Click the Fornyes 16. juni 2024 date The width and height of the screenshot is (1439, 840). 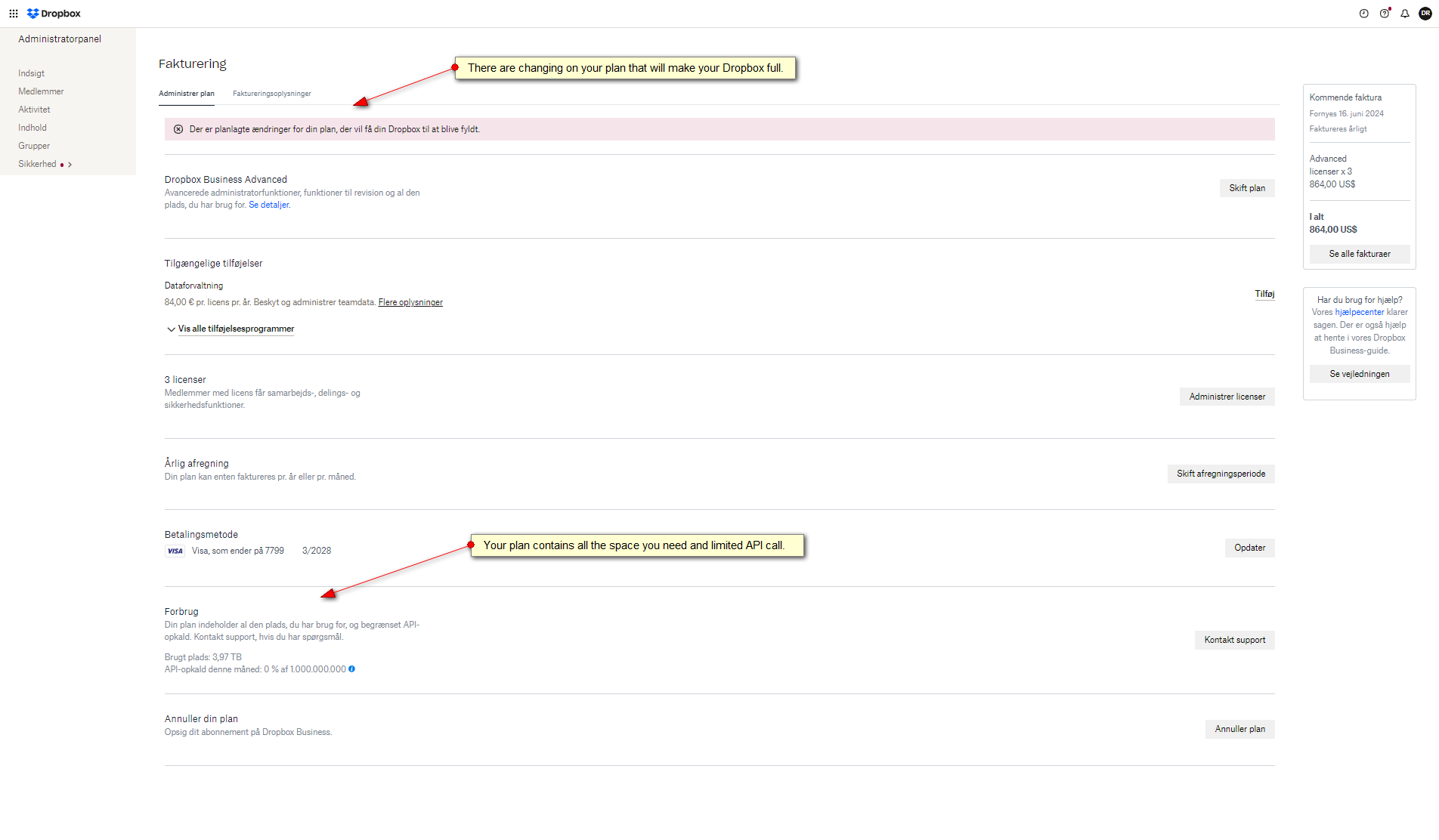coord(1347,113)
